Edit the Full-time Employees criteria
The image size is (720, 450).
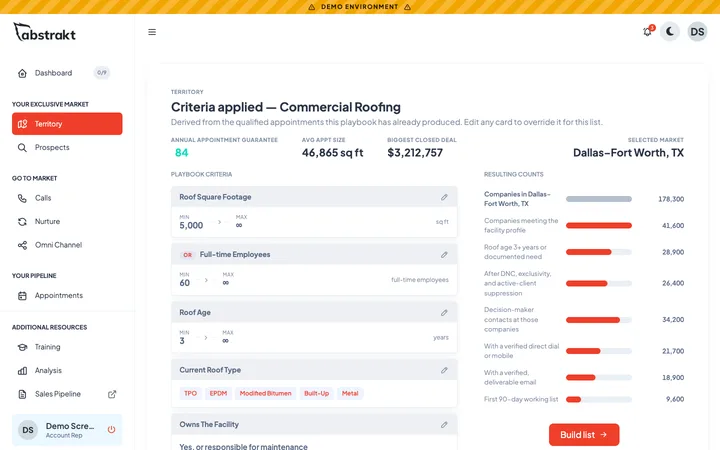(x=444, y=255)
